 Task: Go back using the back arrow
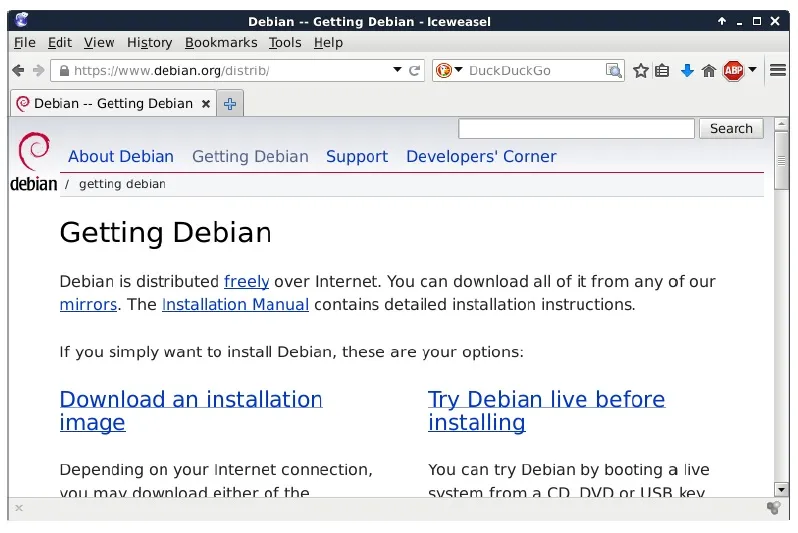click(x=18, y=70)
